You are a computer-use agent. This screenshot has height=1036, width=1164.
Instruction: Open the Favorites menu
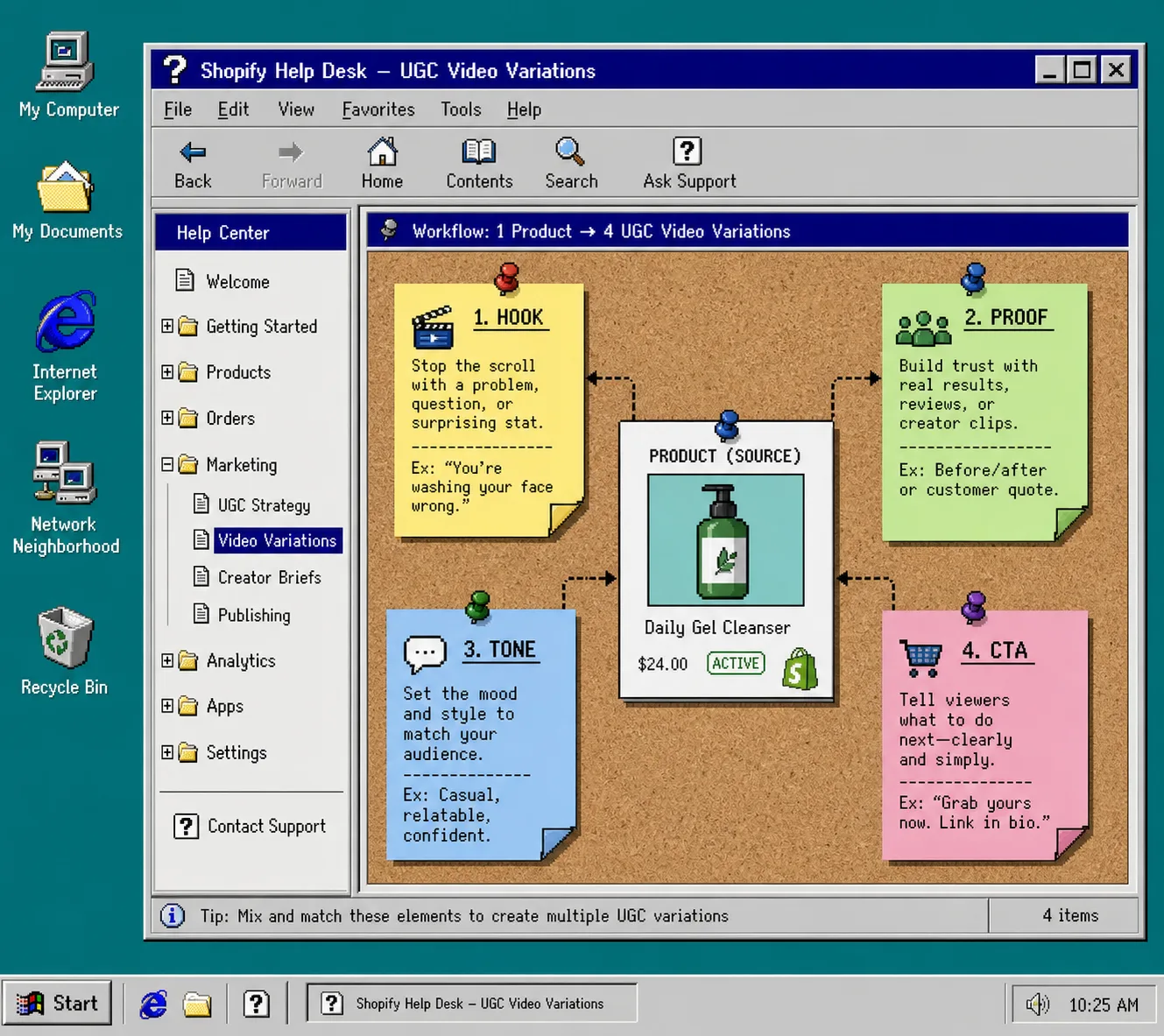(378, 109)
